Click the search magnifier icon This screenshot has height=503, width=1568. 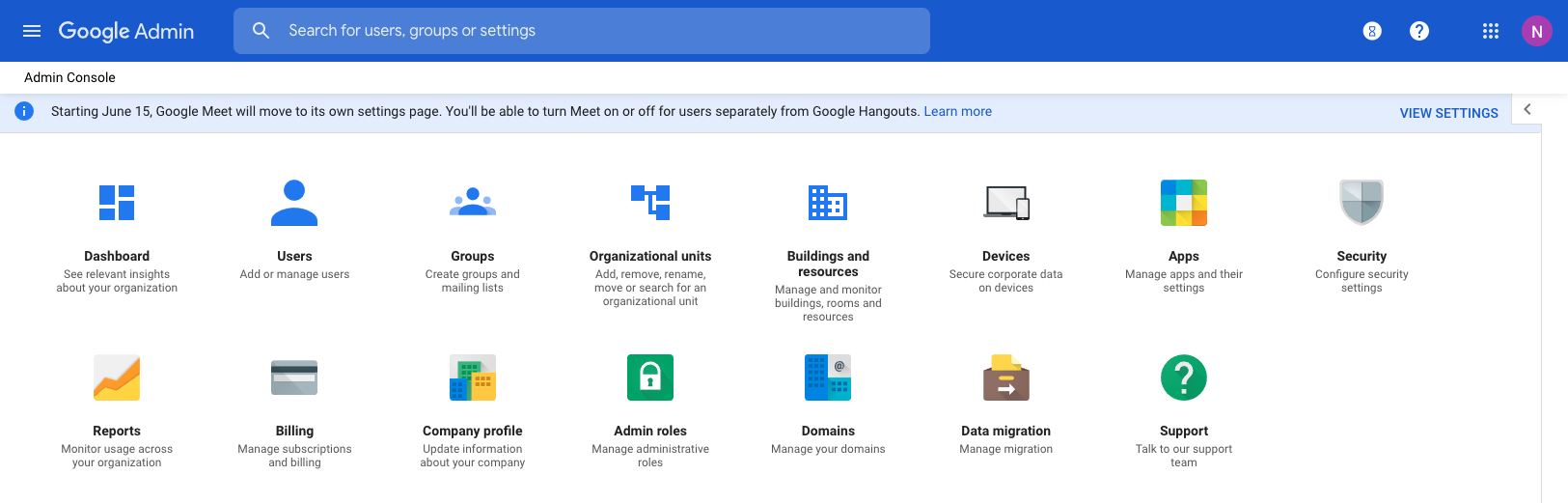click(x=261, y=31)
